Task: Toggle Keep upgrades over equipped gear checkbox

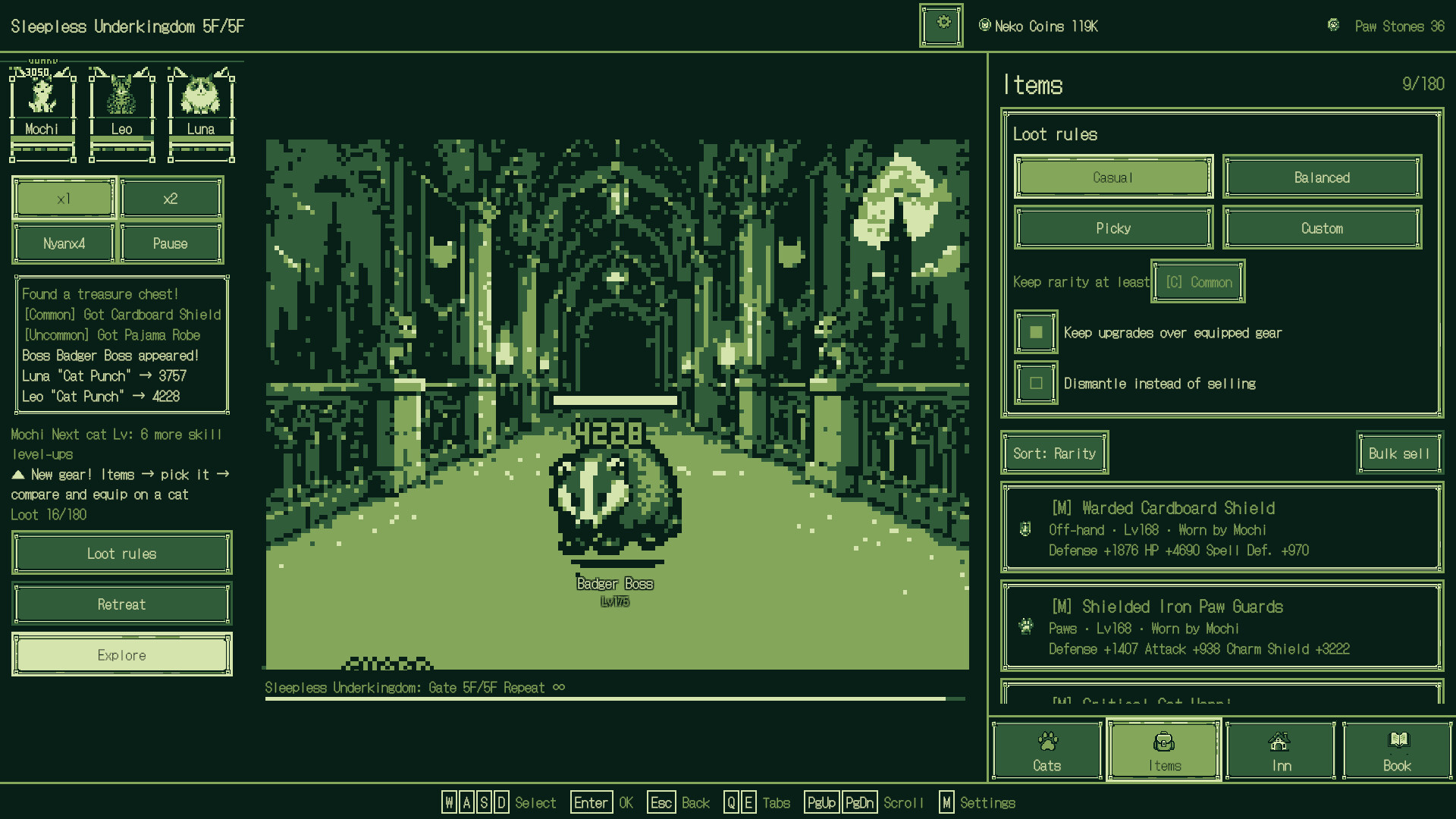Action: coord(1036,332)
